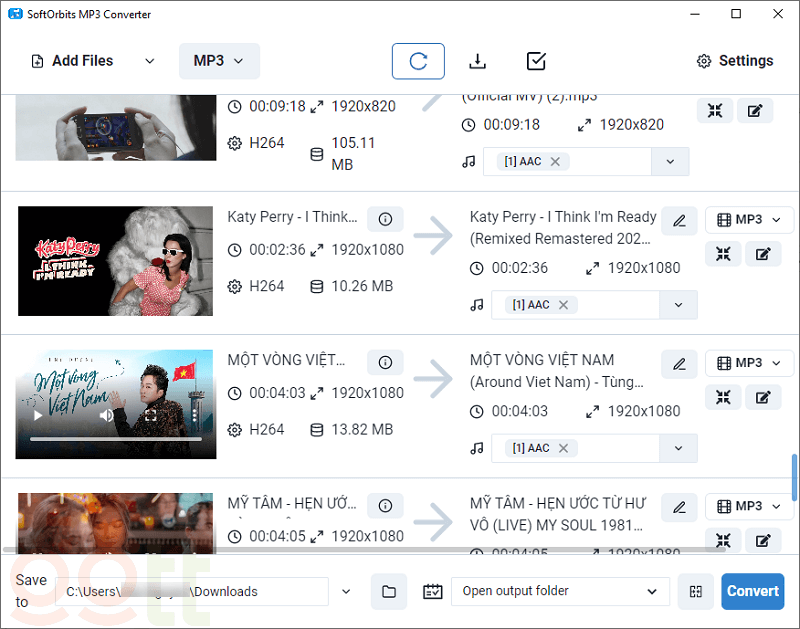Open info for MỘT VÒNG VIỆT NAM file

coord(385,362)
